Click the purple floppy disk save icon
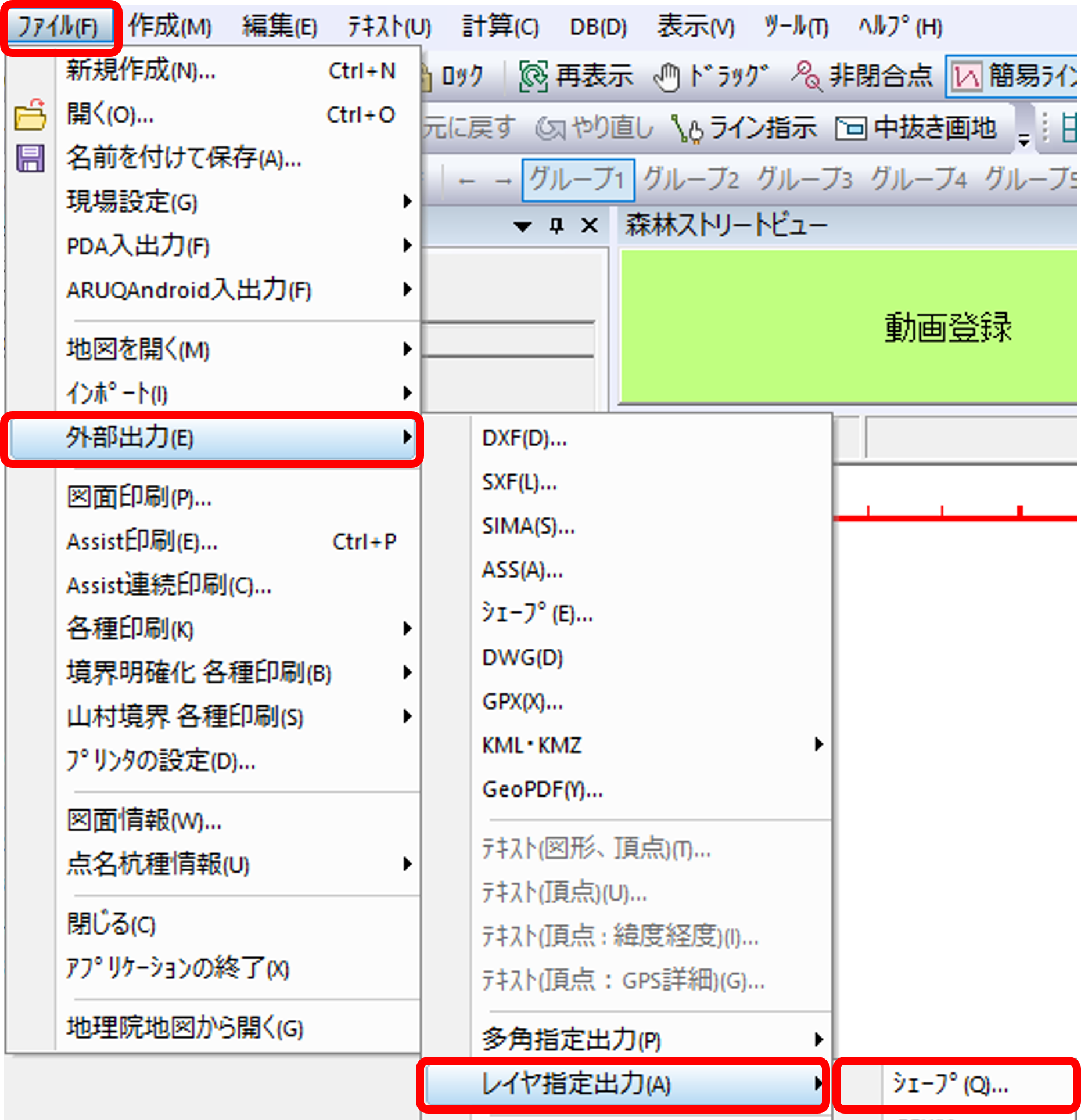This screenshot has width=1081, height=1120. 30,159
